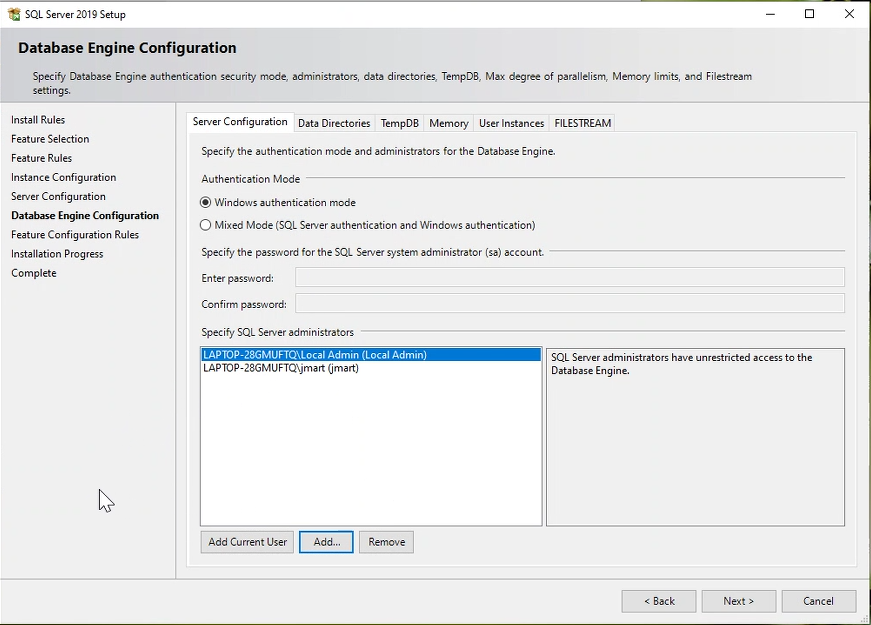871x625 pixels.
Task: Maximize the SQL Server Setup window
Action: [x=809, y=14]
